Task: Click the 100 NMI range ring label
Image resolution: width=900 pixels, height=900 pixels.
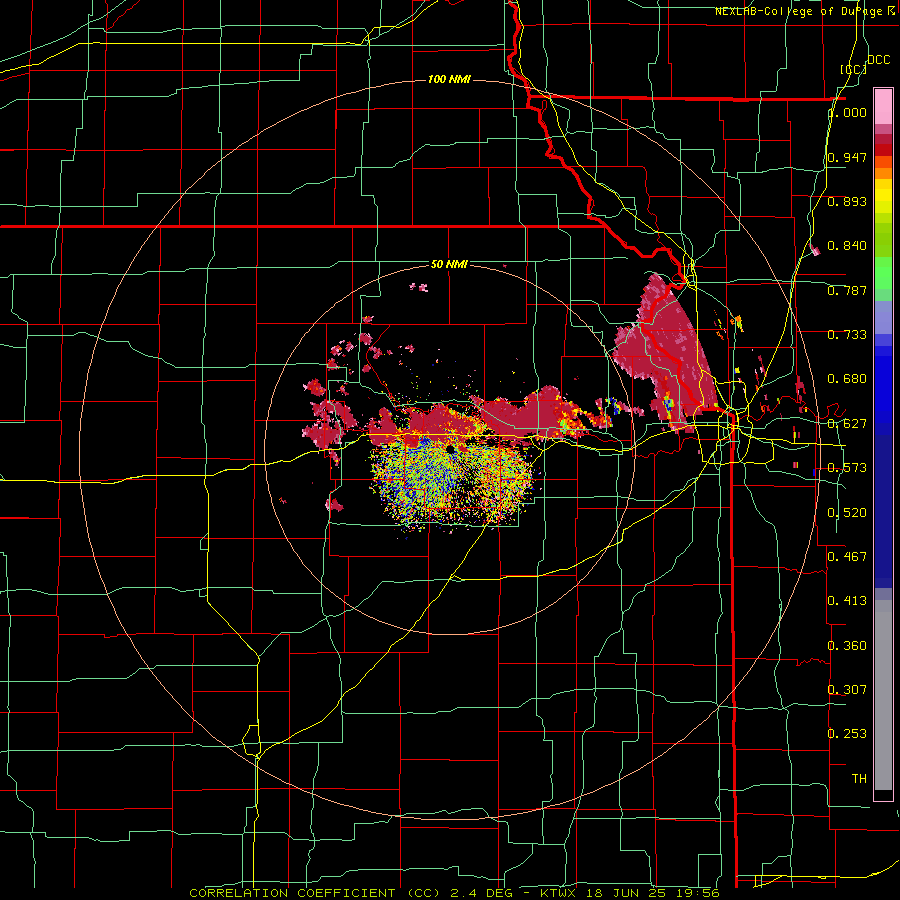Action: tap(449, 79)
